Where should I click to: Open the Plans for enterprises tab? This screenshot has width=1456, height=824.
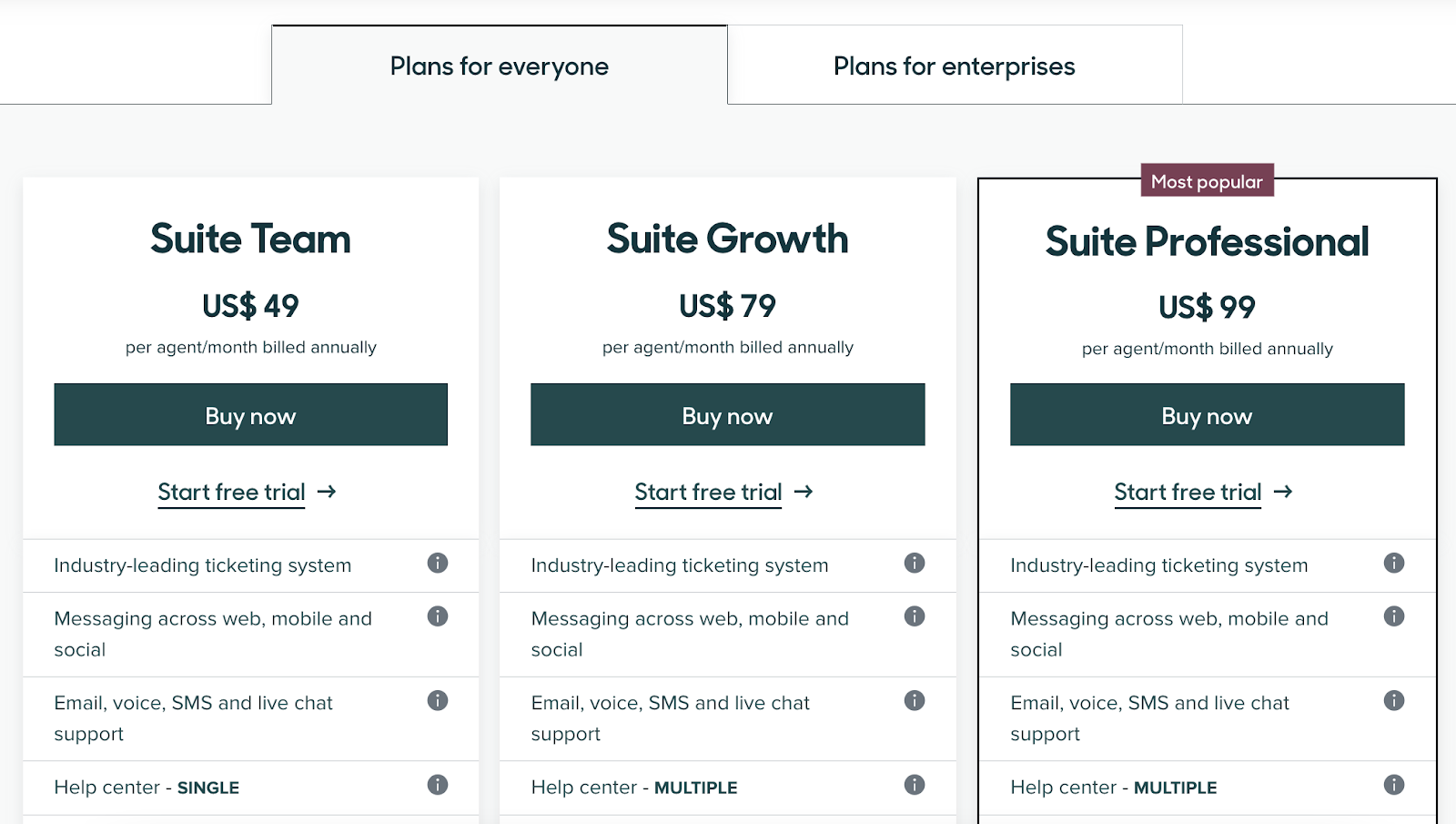955,66
